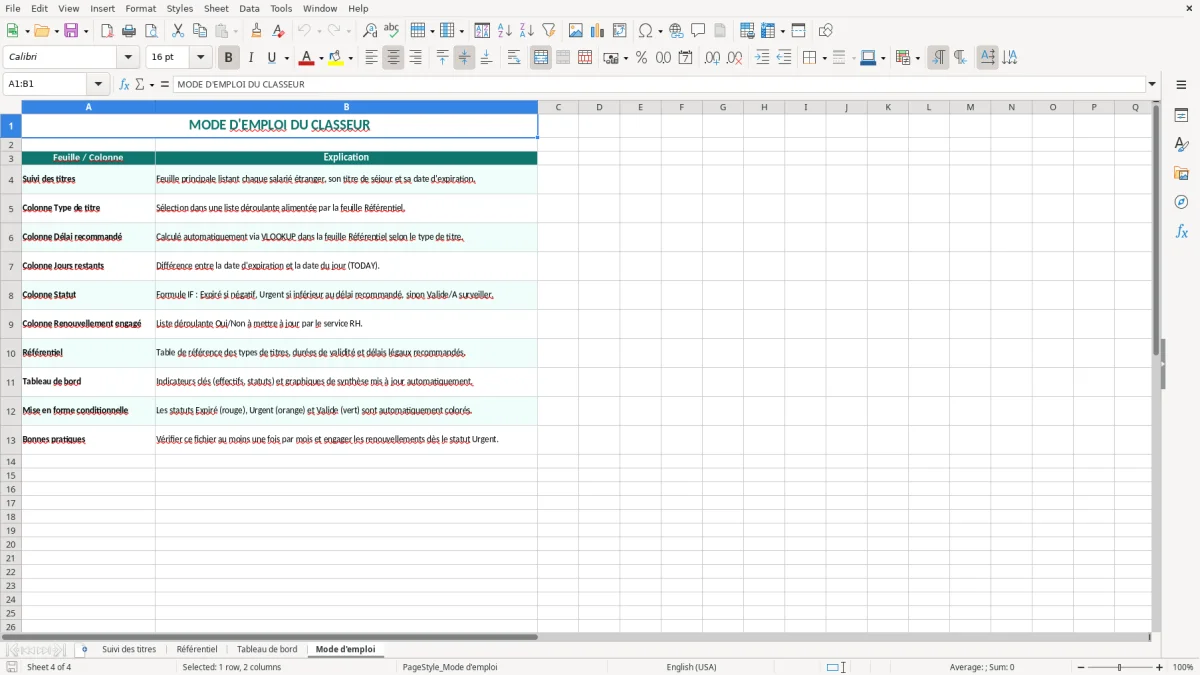
Task: Switch to the Suivi des titres sheet tab
Action: 129,649
